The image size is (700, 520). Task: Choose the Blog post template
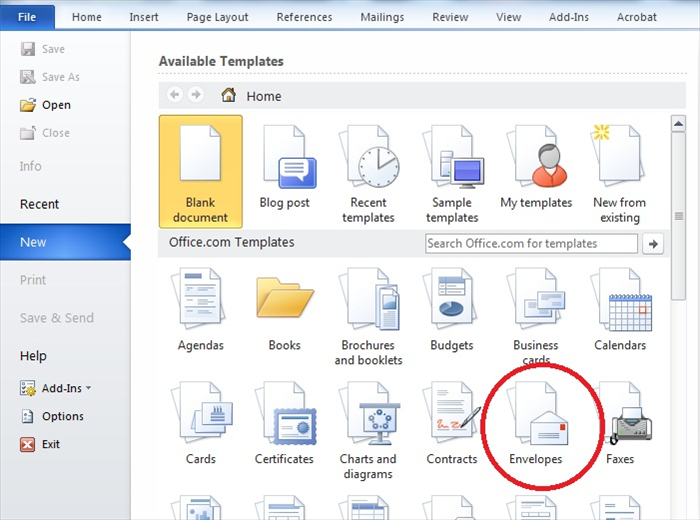284,167
